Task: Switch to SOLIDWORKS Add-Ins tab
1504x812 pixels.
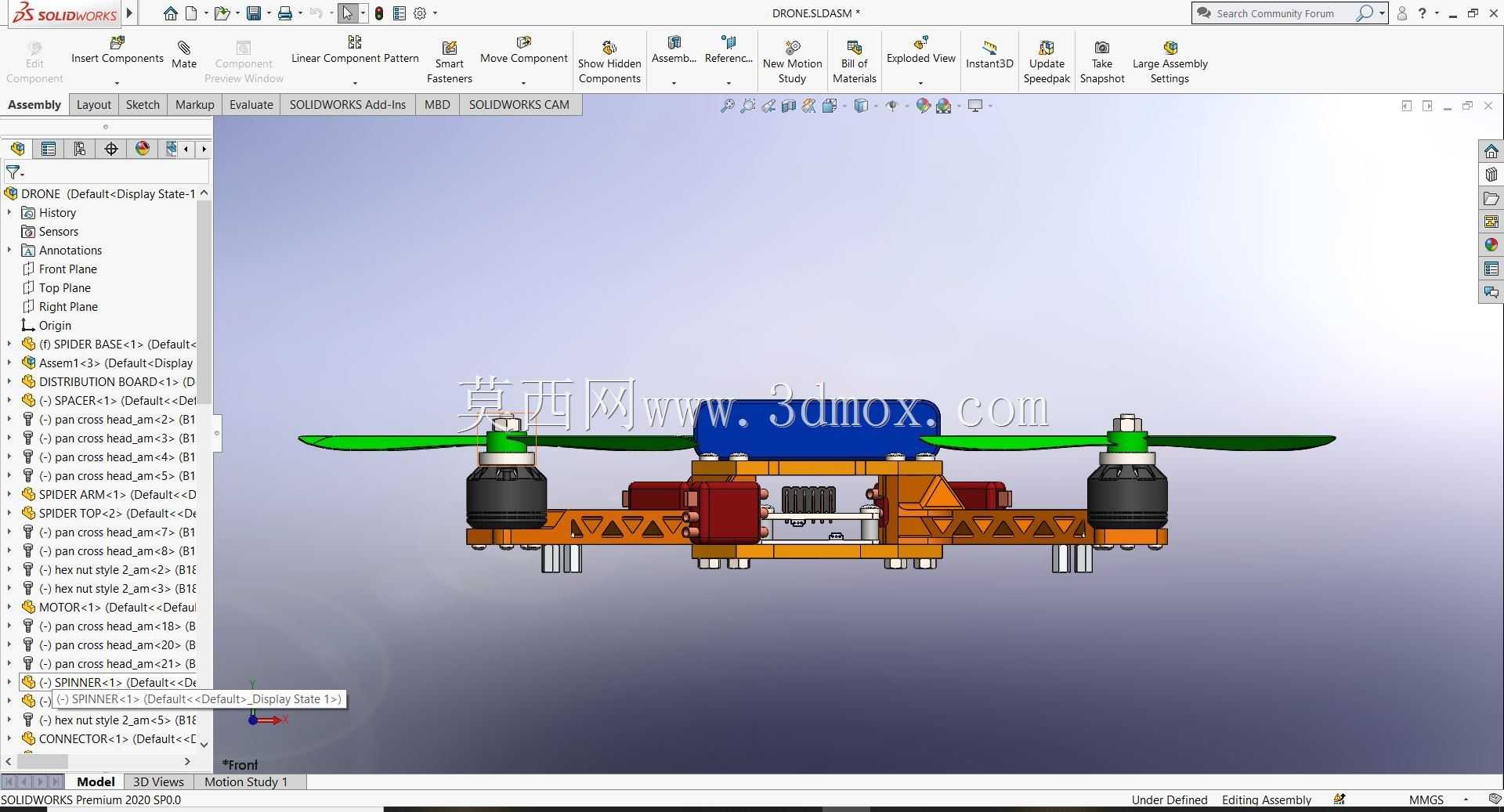Action: pyautogui.click(x=348, y=105)
